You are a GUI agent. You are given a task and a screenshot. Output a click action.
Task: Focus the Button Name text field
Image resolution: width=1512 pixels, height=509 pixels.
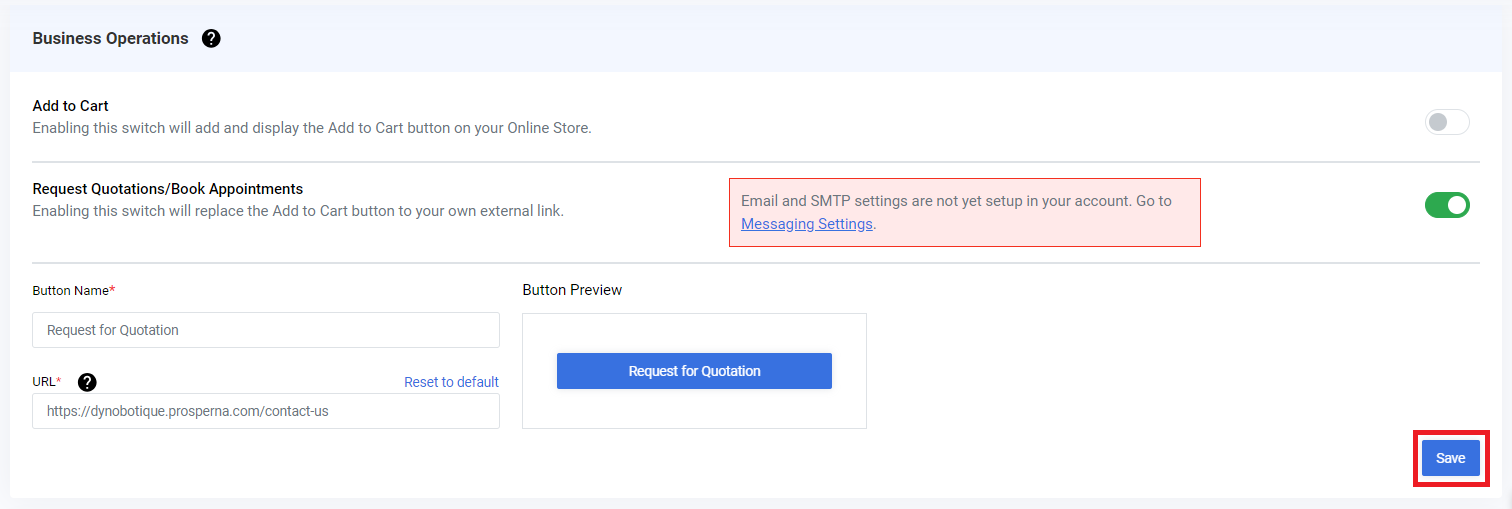(266, 330)
